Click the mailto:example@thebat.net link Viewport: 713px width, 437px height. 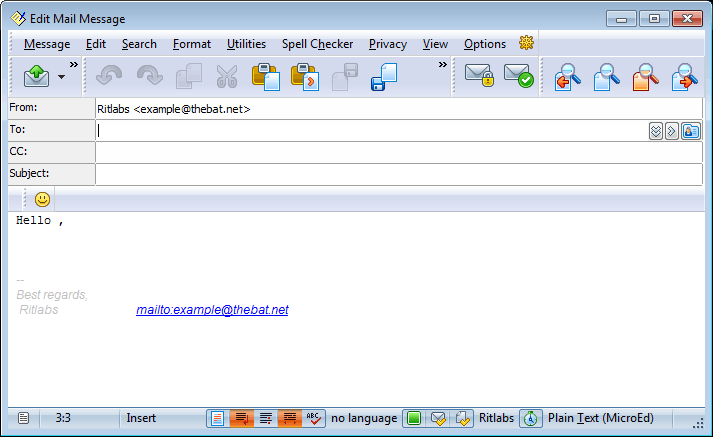tap(212, 310)
